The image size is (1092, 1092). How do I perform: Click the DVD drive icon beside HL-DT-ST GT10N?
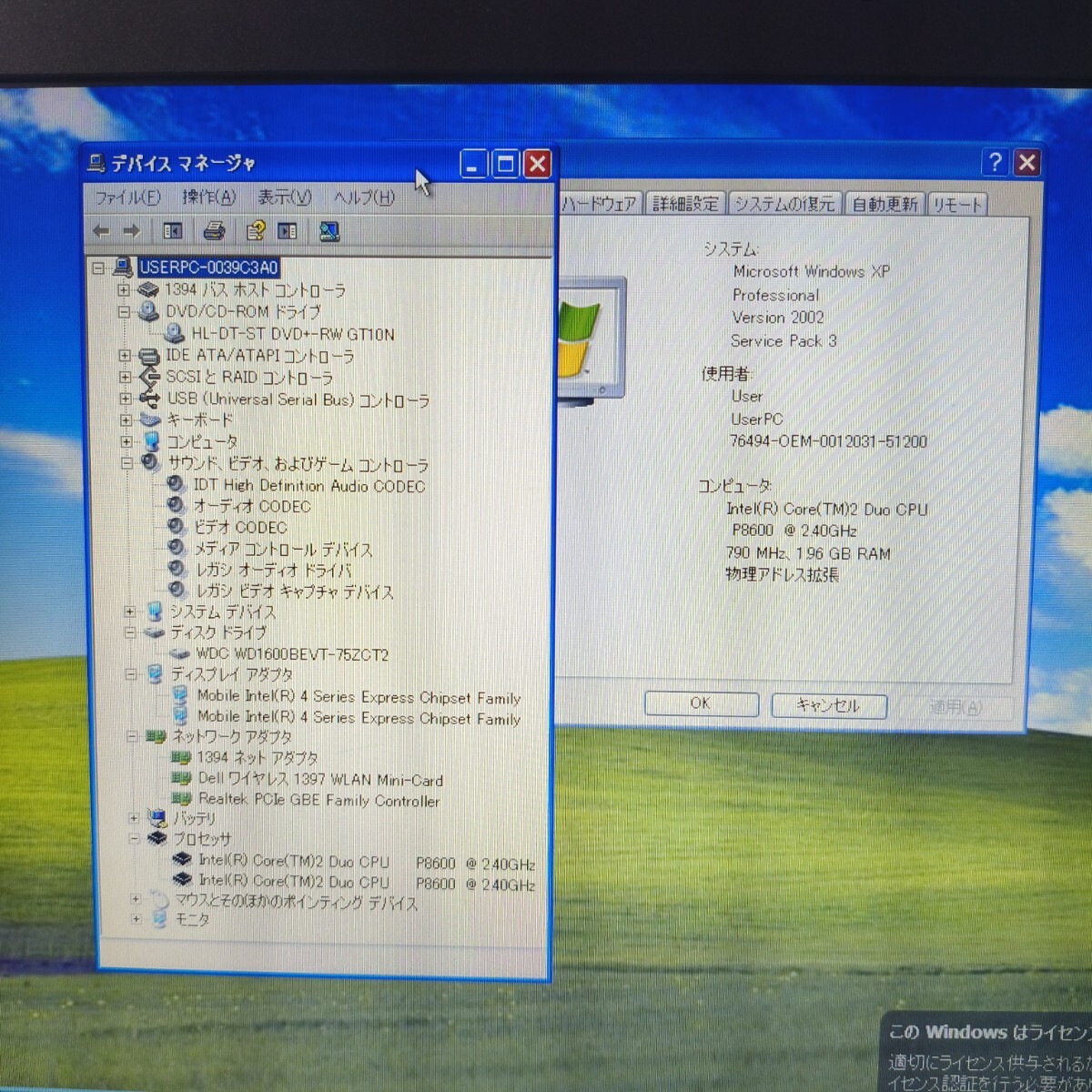pyautogui.click(x=173, y=333)
